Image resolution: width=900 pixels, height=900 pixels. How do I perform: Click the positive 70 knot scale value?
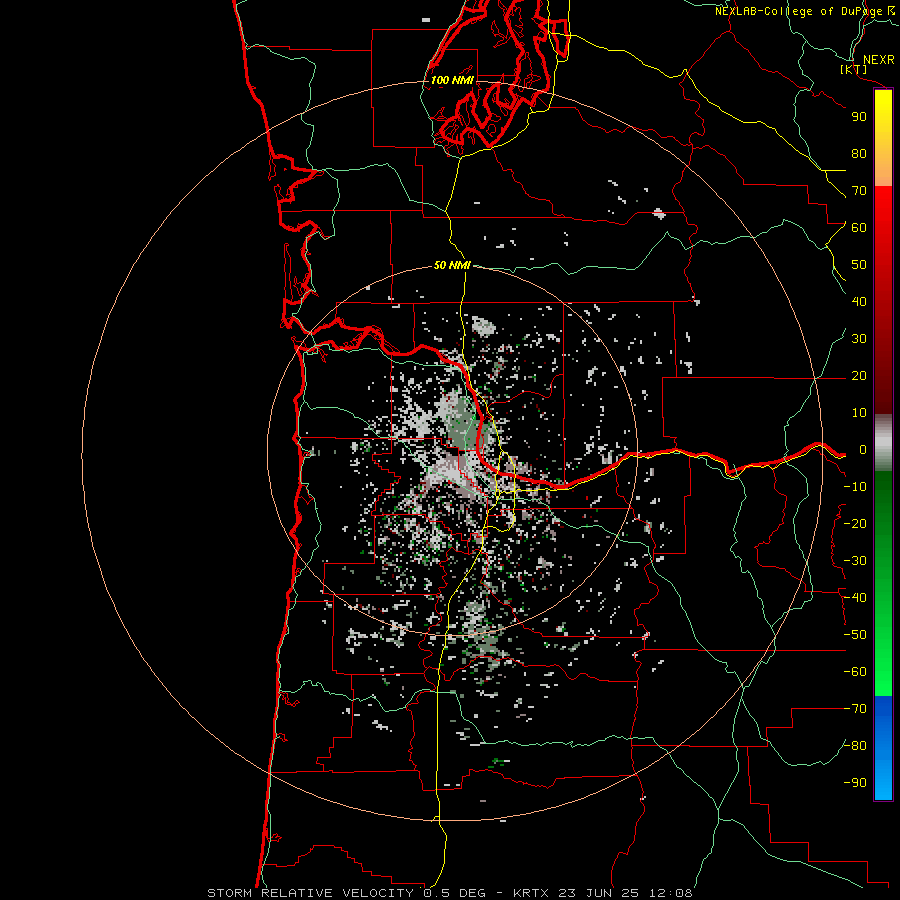pyautogui.click(x=859, y=191)
